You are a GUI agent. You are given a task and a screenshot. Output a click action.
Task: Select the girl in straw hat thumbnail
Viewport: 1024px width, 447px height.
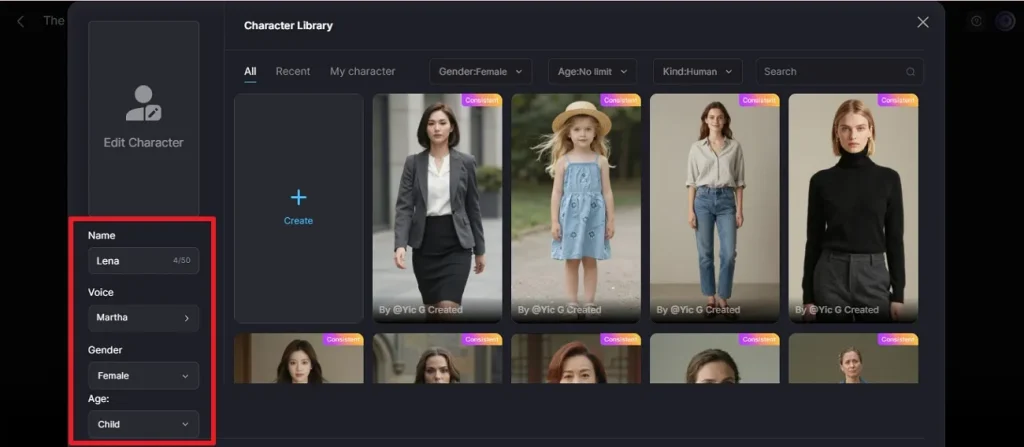[x=575, y=207]
